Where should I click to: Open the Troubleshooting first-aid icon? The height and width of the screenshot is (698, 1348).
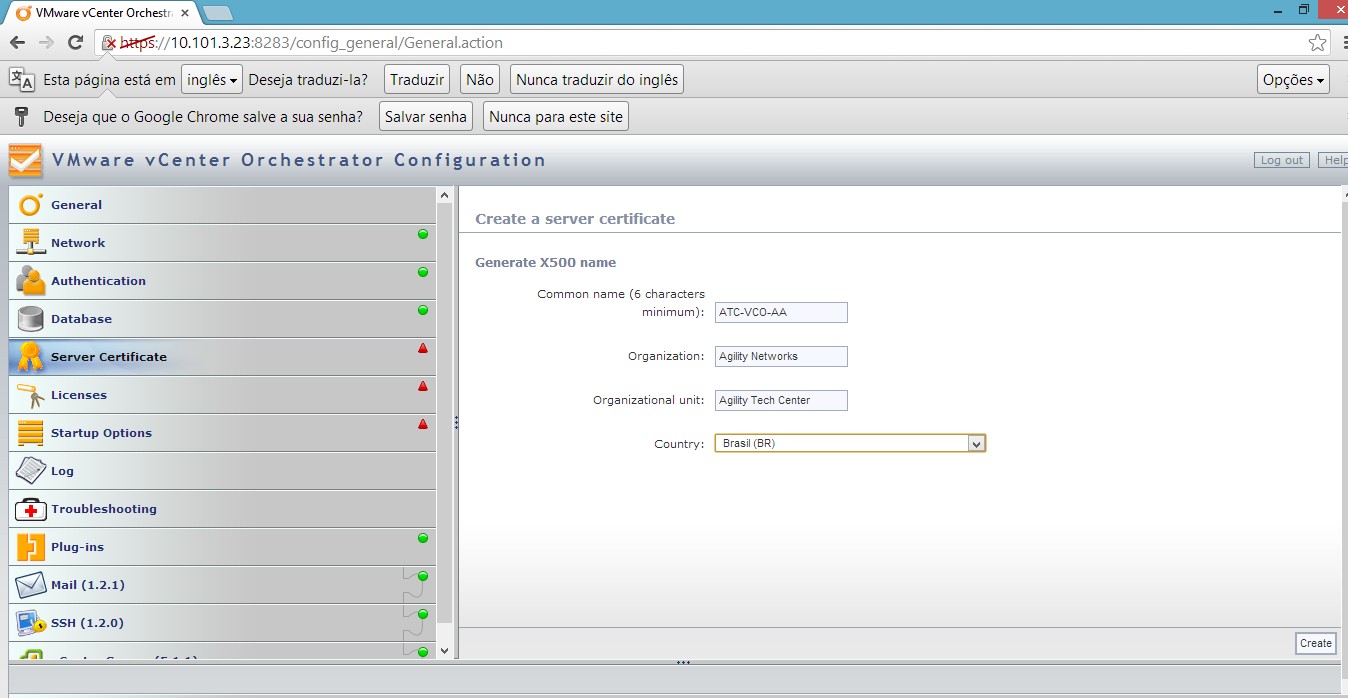[x=31, y=509]
